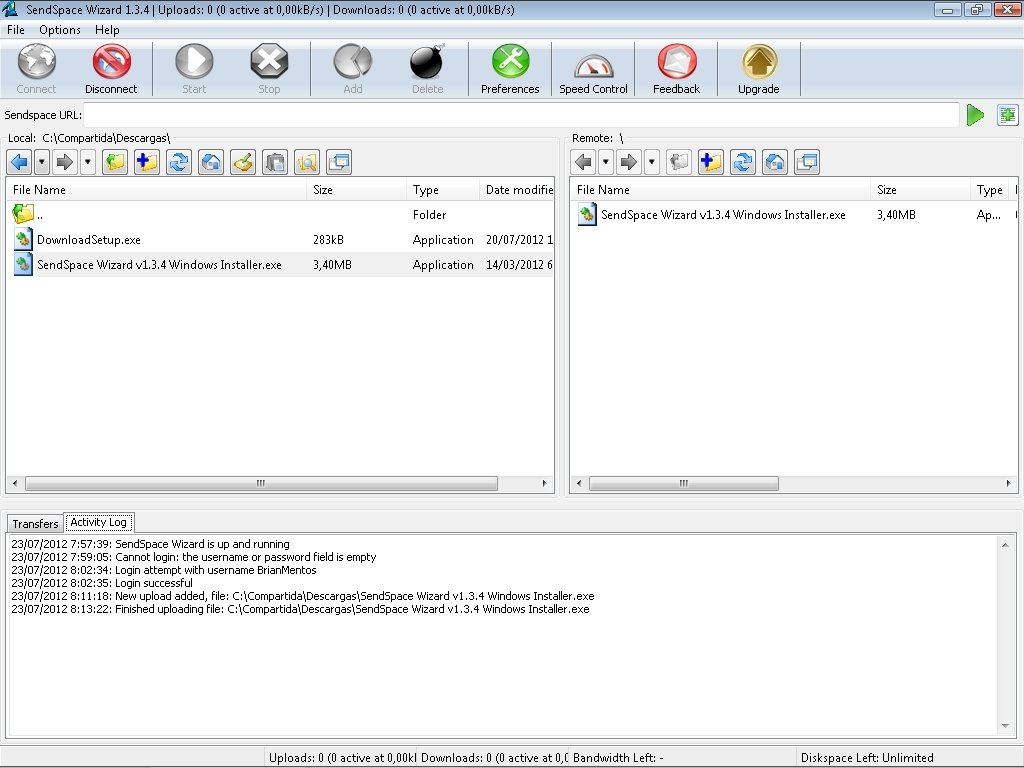
Task: Click the search folder icon in Local toolbar
Action: tap(307, 162)
